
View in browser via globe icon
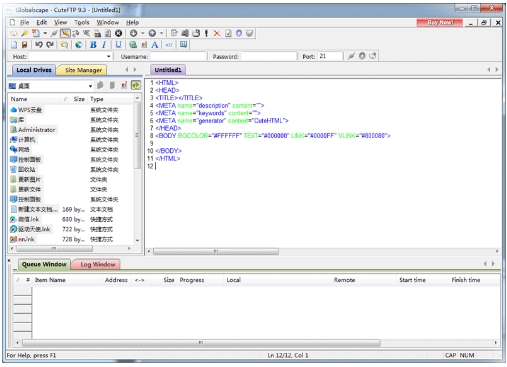pos(78,45)
